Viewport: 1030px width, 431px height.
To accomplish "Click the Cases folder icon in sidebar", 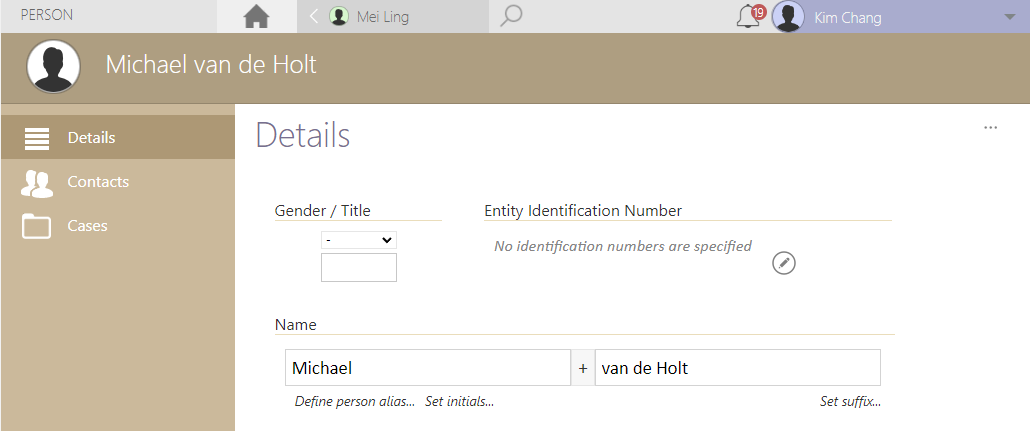I will point(37,226).
